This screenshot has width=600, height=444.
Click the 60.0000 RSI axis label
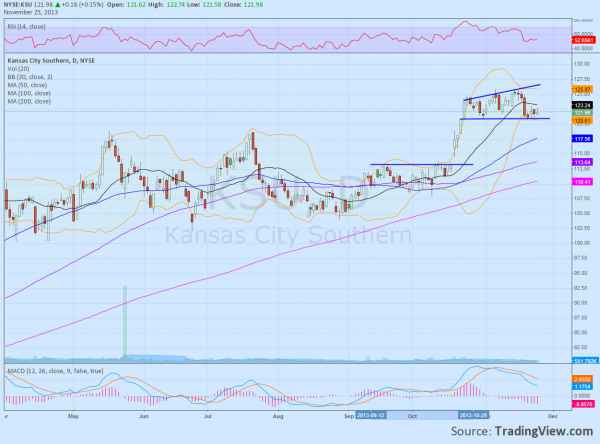(x=584, y=34)
